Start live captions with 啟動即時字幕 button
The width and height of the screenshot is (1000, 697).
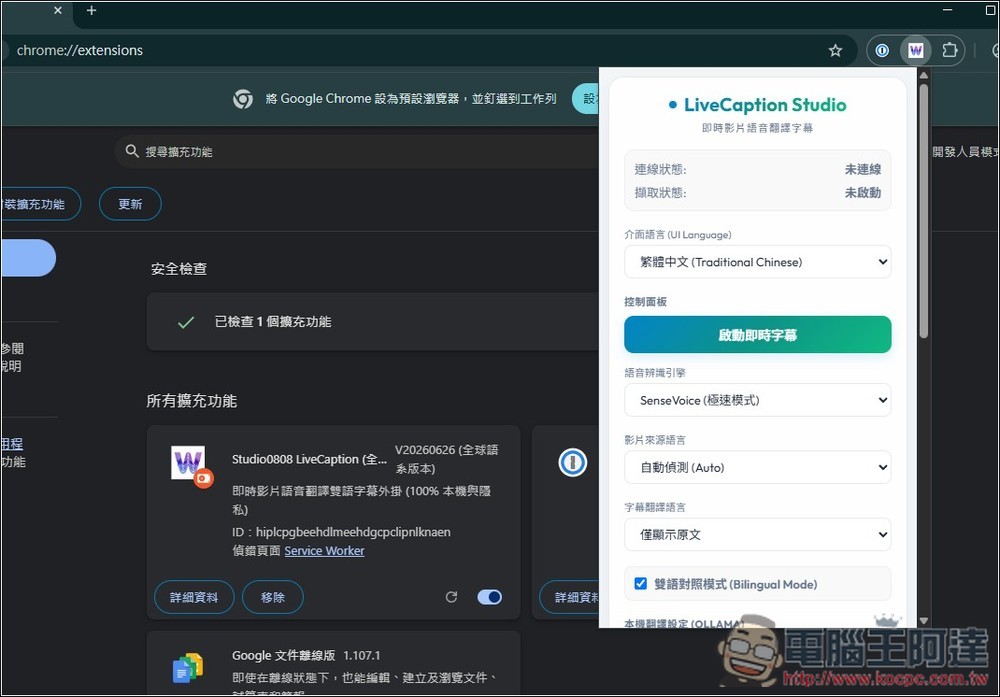pyautogui.click(x=757, y=335)
